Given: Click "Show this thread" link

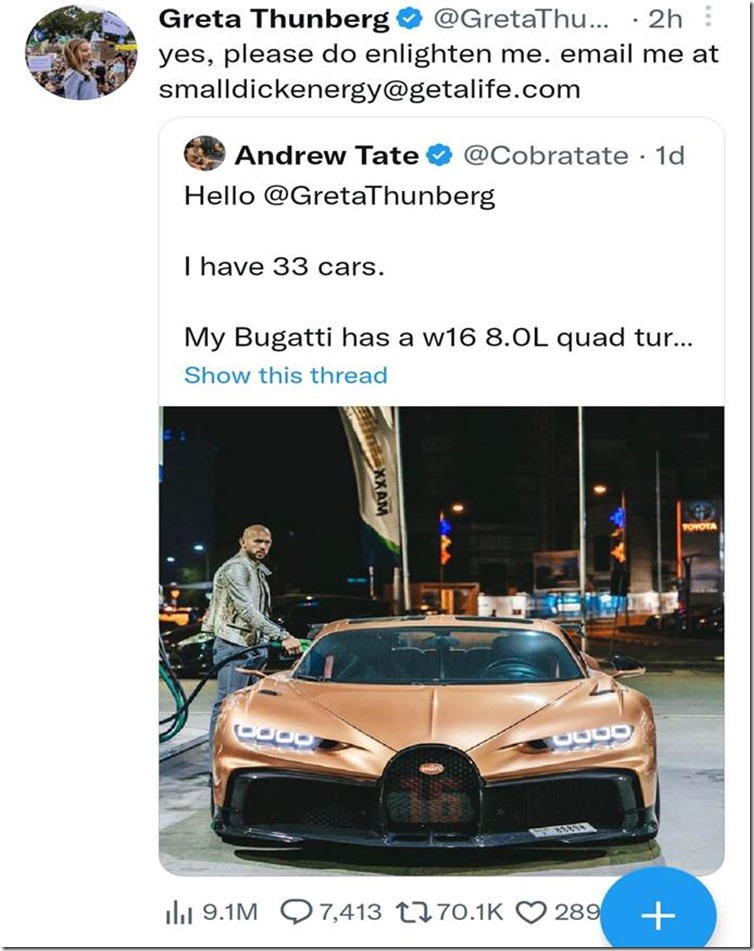Looking at the screenshot, I should 285,376.
